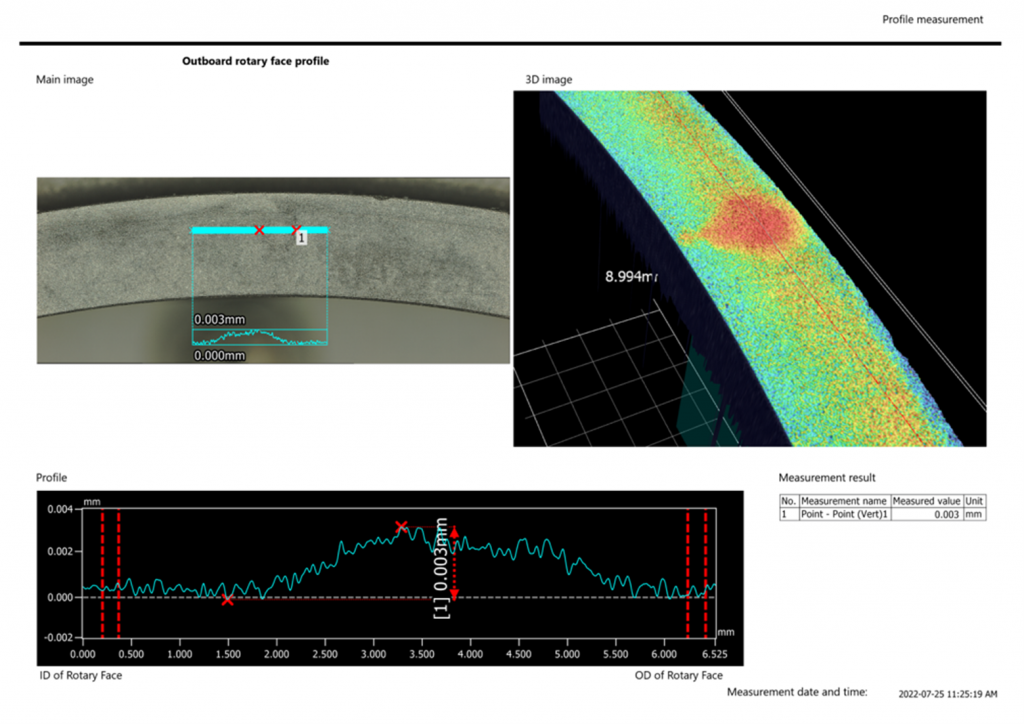
Task: Click the "Measurement date and time:" label
Action: point(797,691)
